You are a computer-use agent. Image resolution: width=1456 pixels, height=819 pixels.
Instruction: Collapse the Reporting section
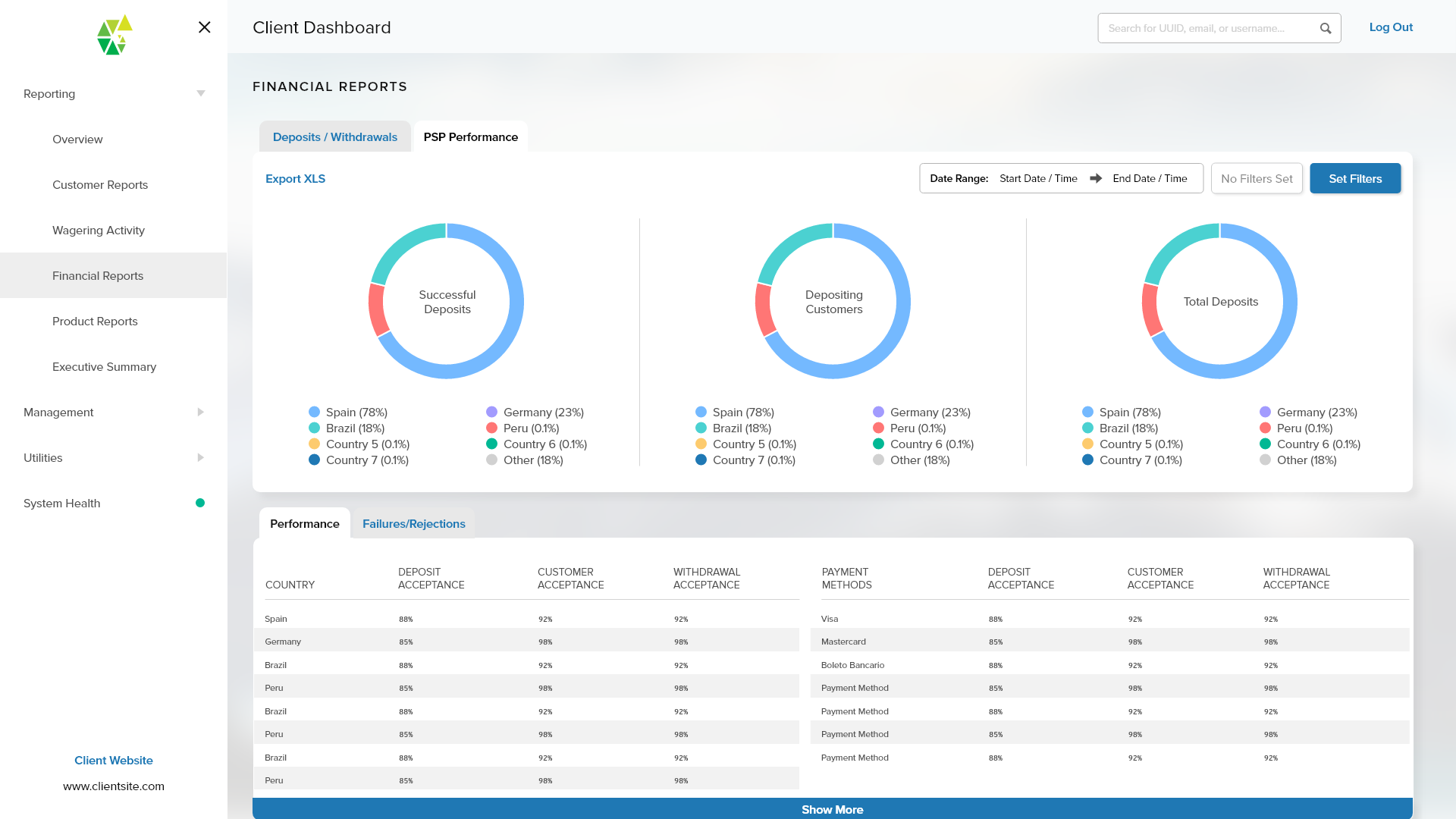[x=200, y=93]
